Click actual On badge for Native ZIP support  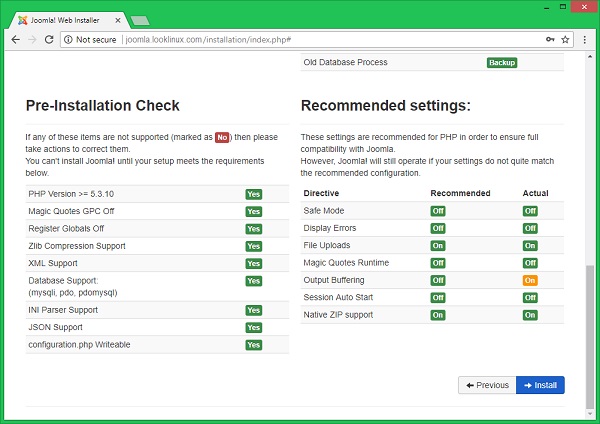tap(530, 315)
